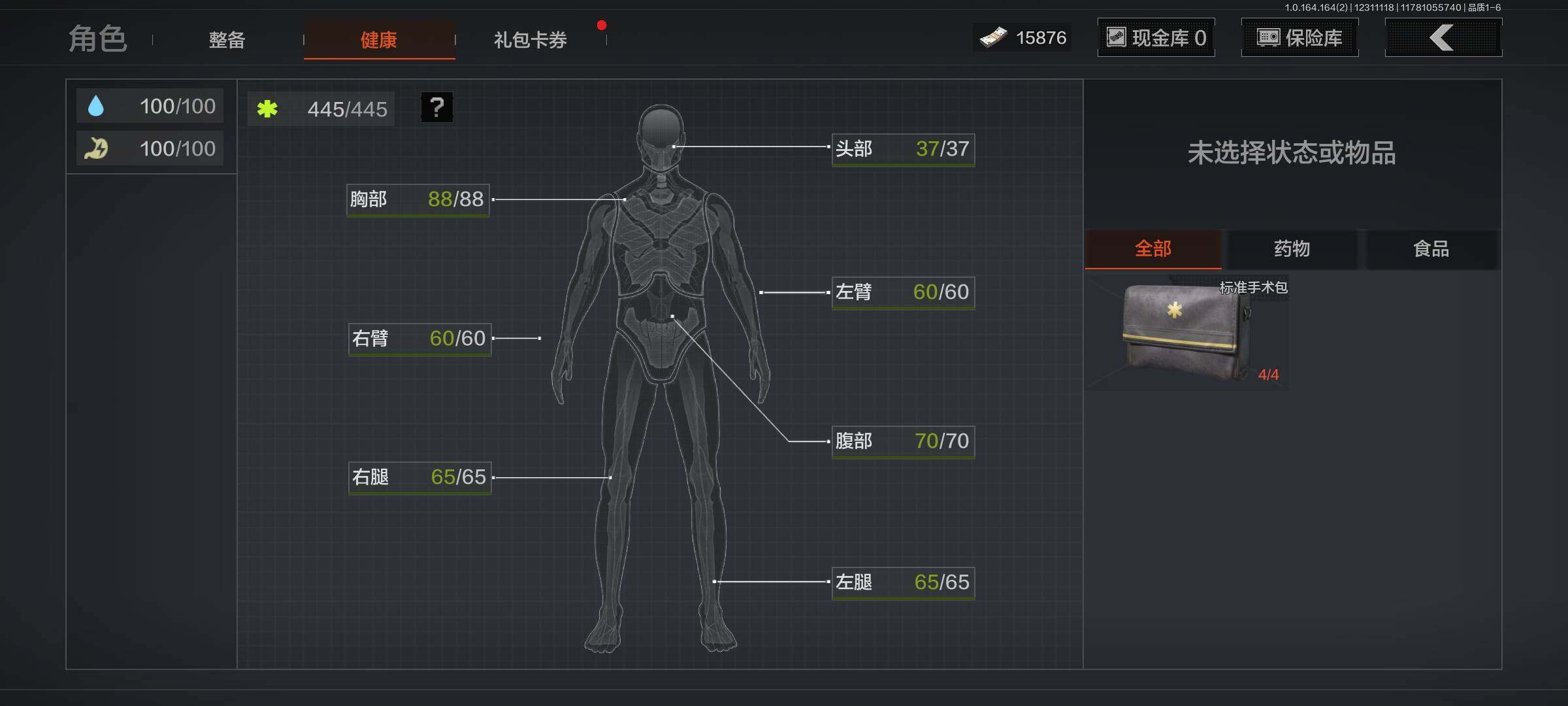Open the 保险库 safe vault

coord(1299,37)
